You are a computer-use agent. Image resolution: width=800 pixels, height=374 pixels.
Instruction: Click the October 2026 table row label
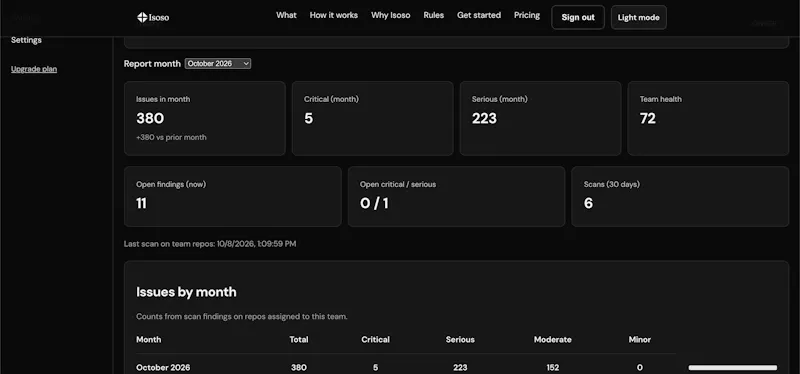(x=163, y=367)
